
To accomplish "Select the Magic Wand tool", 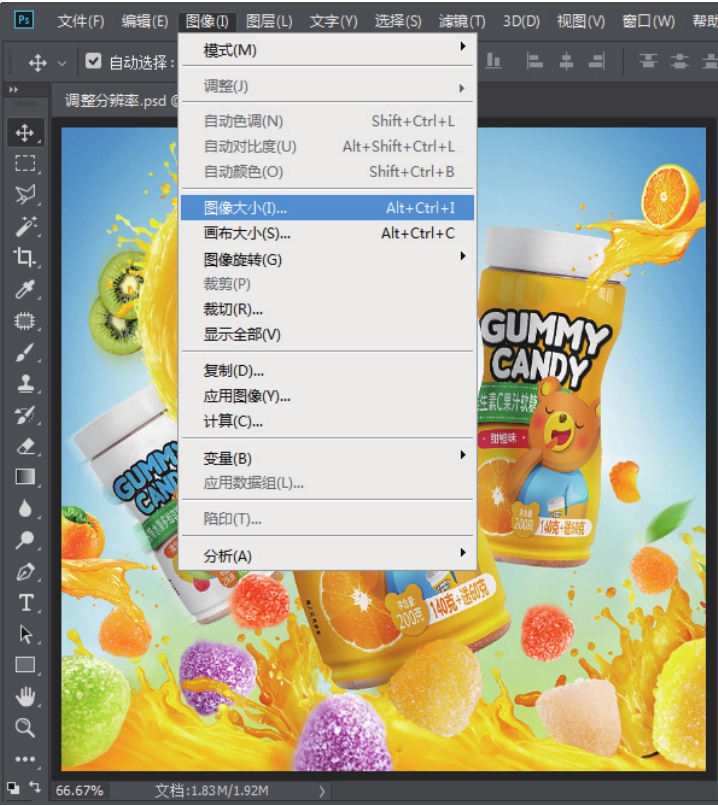I will (x=25, y=226).
